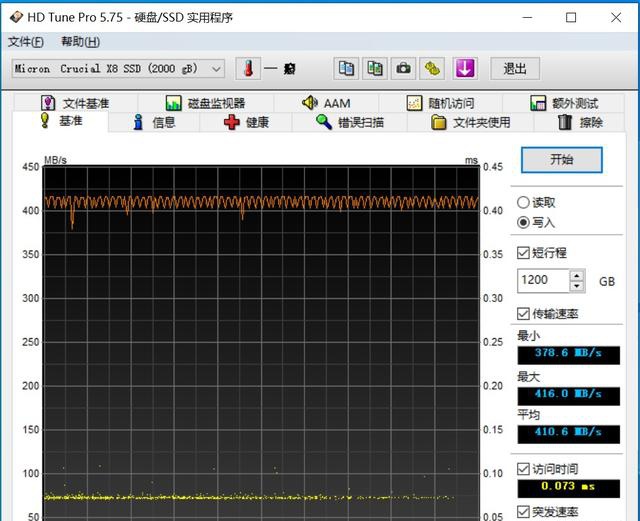Viewport: 640px width, 521px height.
Task: Click the 416.0 MB/s maximum value
Action: [569, 396]
